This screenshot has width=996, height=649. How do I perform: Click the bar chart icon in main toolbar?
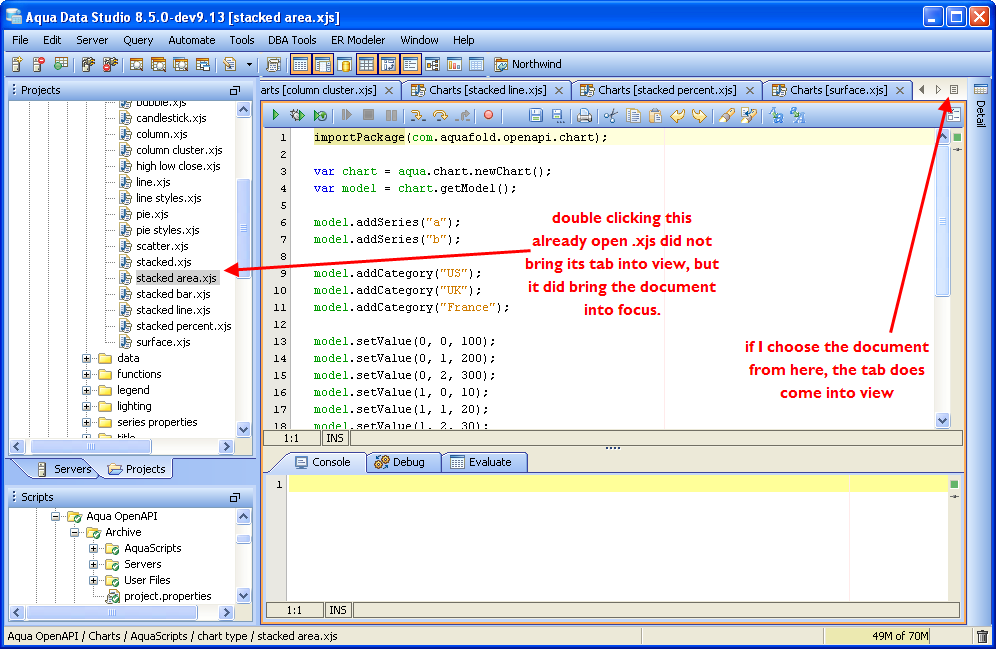point(454,64)
